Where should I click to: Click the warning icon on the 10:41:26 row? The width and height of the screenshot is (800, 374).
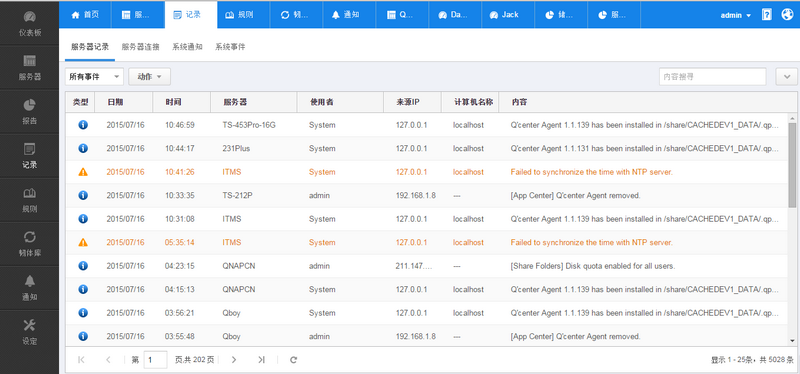click(83, 172)
